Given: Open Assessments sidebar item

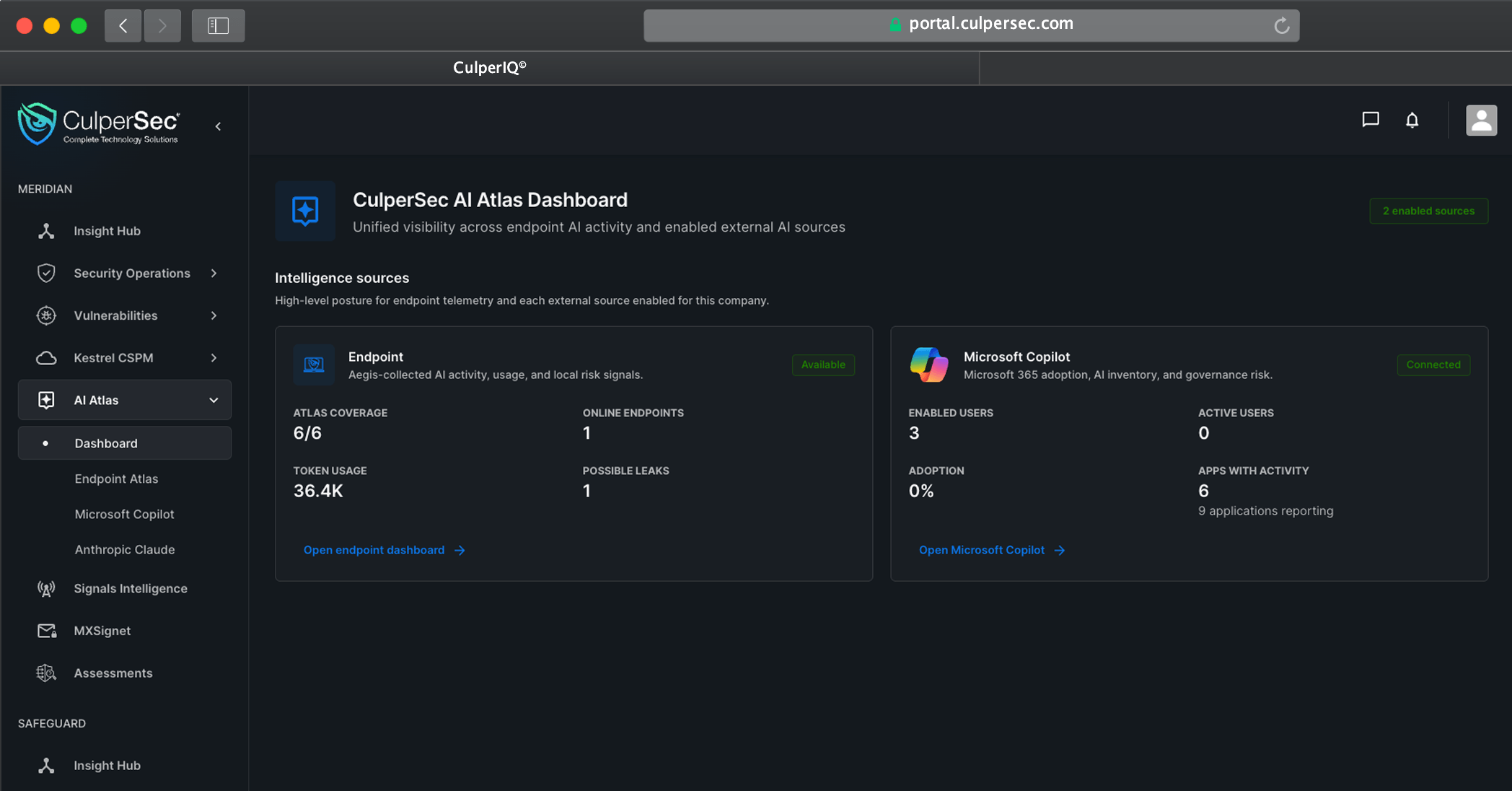Looking at the screenshot, I should 125,673.
